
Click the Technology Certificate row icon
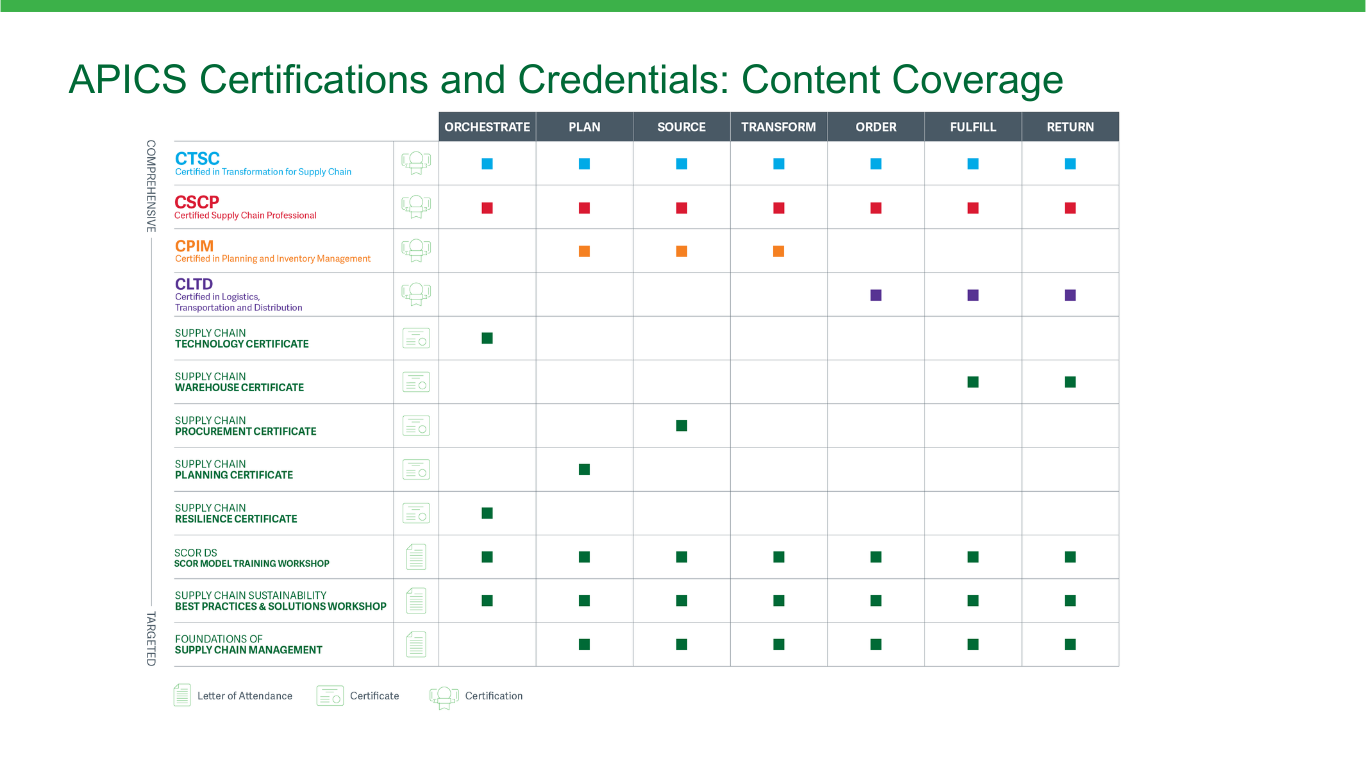[x=416, y=338]
